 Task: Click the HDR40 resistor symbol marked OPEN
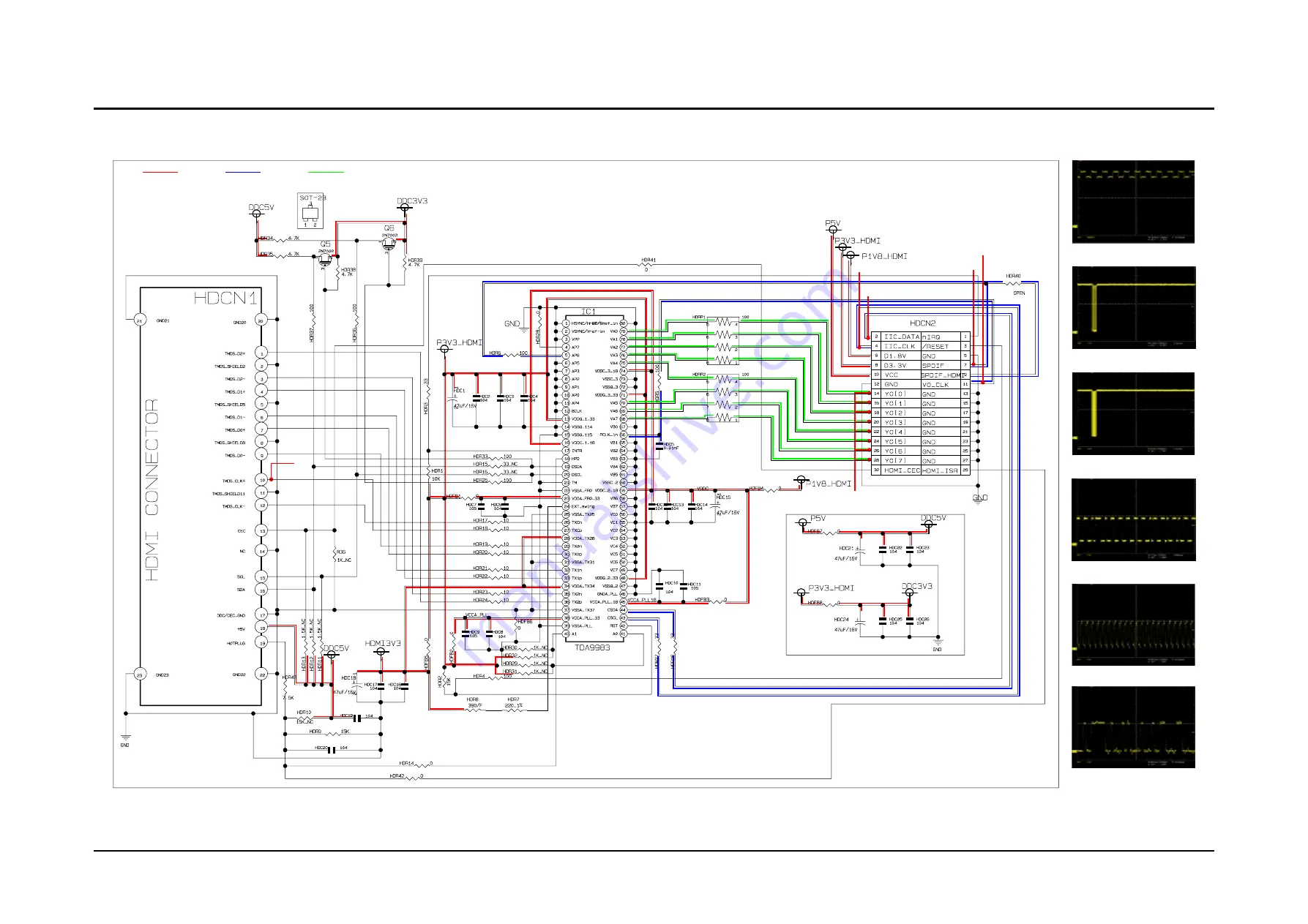[x=1013, y=282]
